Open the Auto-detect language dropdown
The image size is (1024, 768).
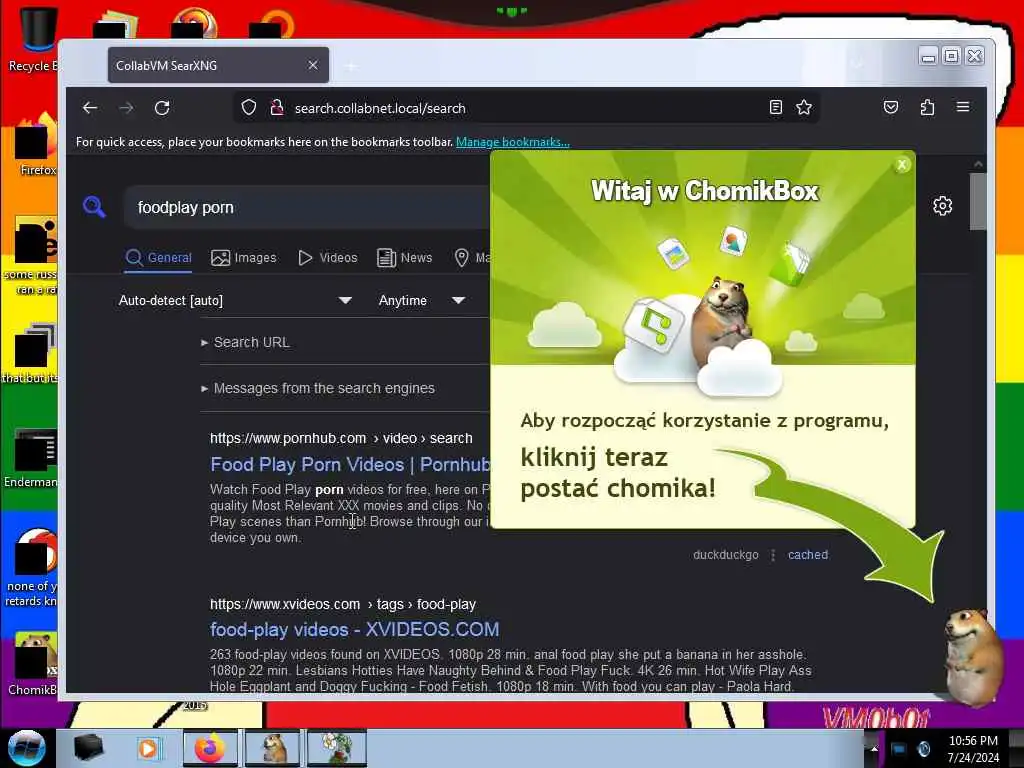coord(236,300)
